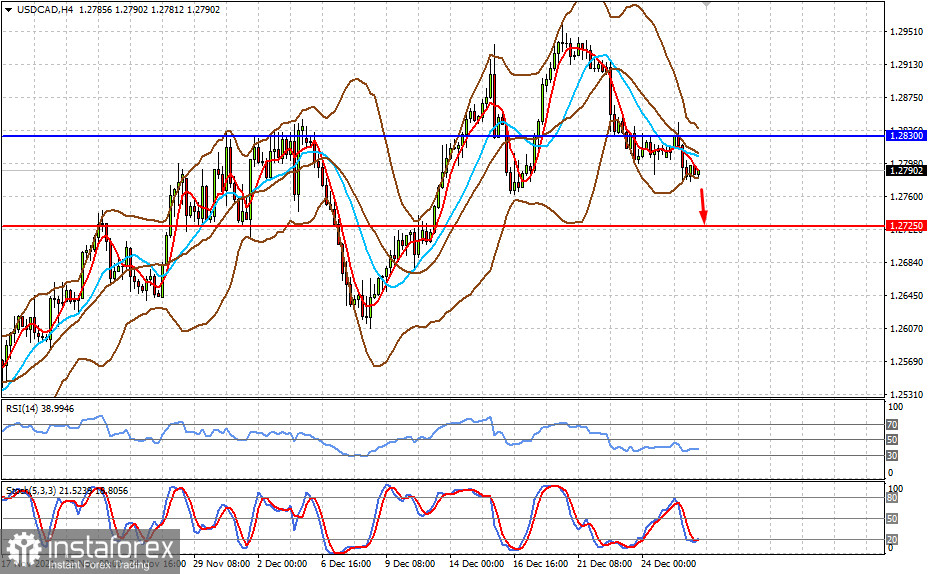The height and width of the screenshot is (574, 930).
Task: Click the InstaForex logo watermark
Action: tap(92, 551)
